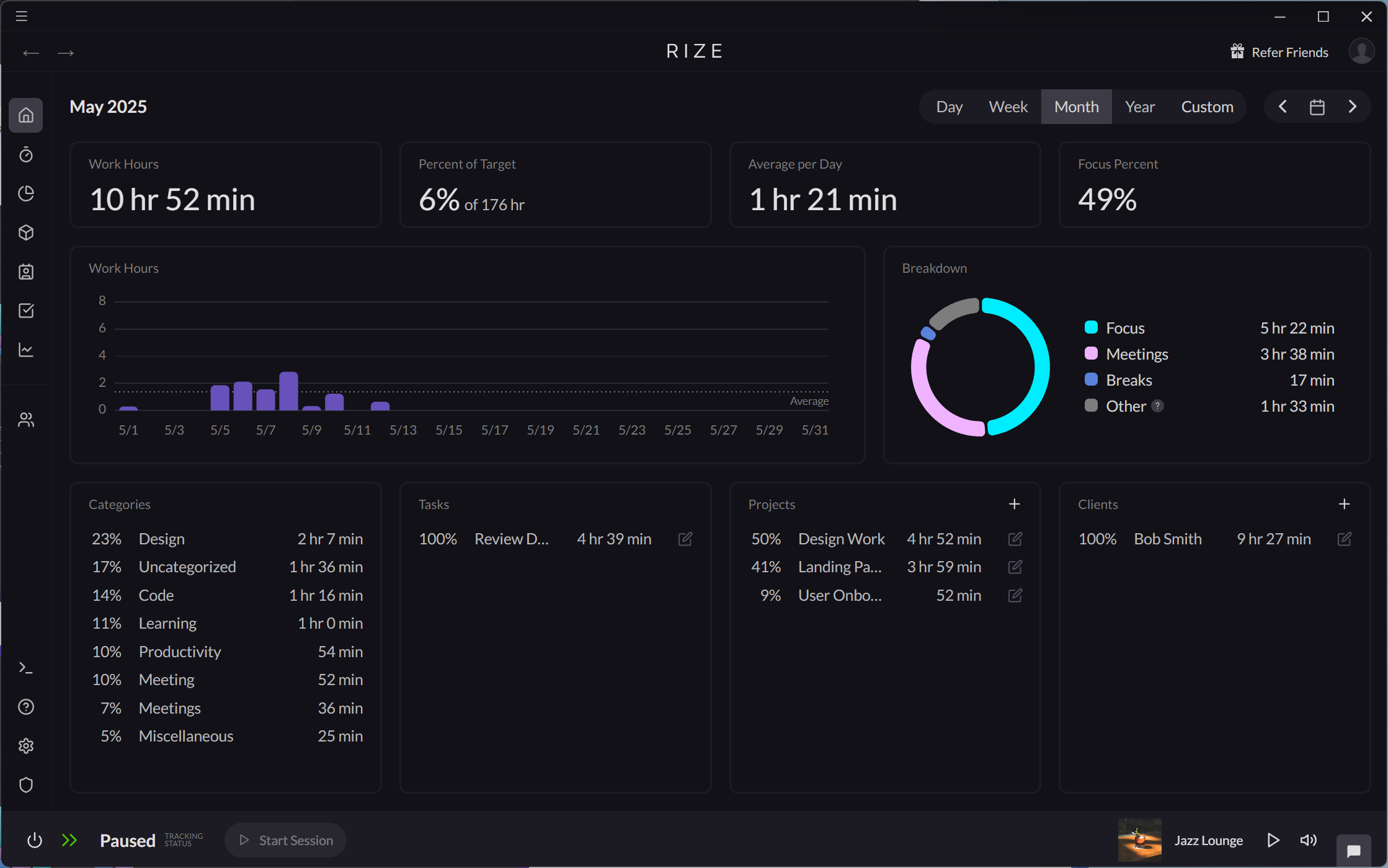The width and height of the screenshot is (1388, 868).
Task: Open Rize settings via the gear icon
Action: coord(26,745)
